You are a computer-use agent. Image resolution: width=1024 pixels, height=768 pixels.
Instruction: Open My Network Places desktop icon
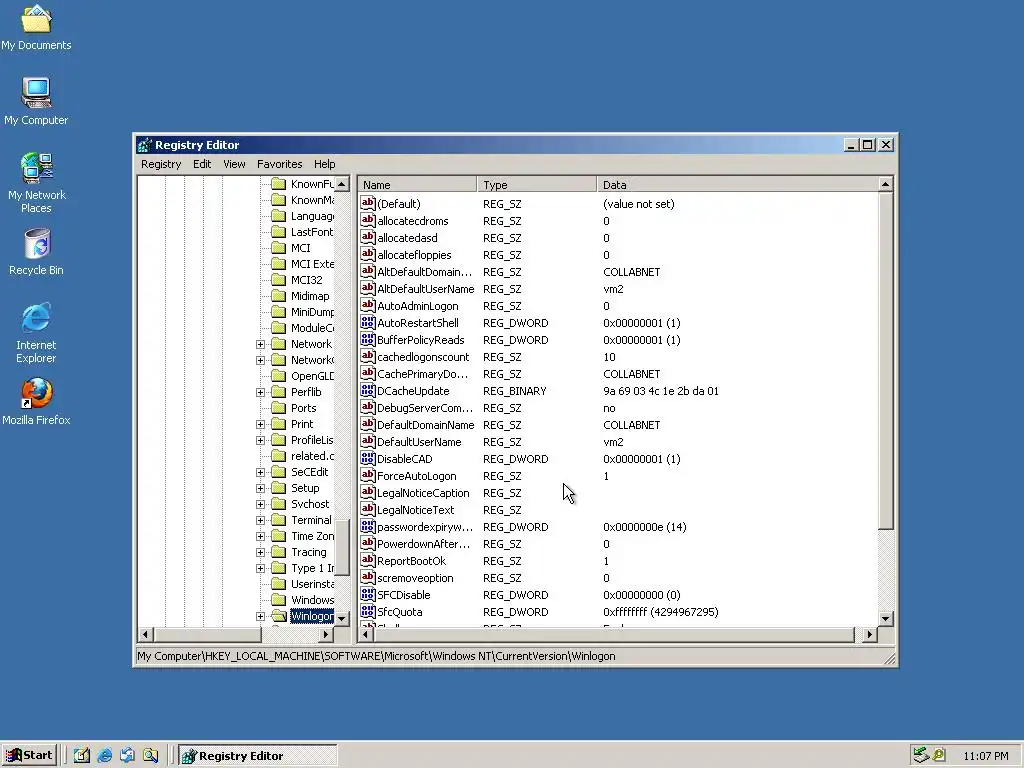pos(36,182)
